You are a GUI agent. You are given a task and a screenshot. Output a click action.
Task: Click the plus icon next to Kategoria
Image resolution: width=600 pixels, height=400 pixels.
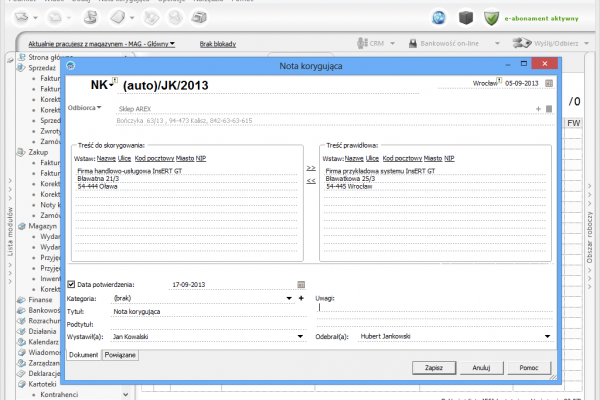click(x=301, y=298)
